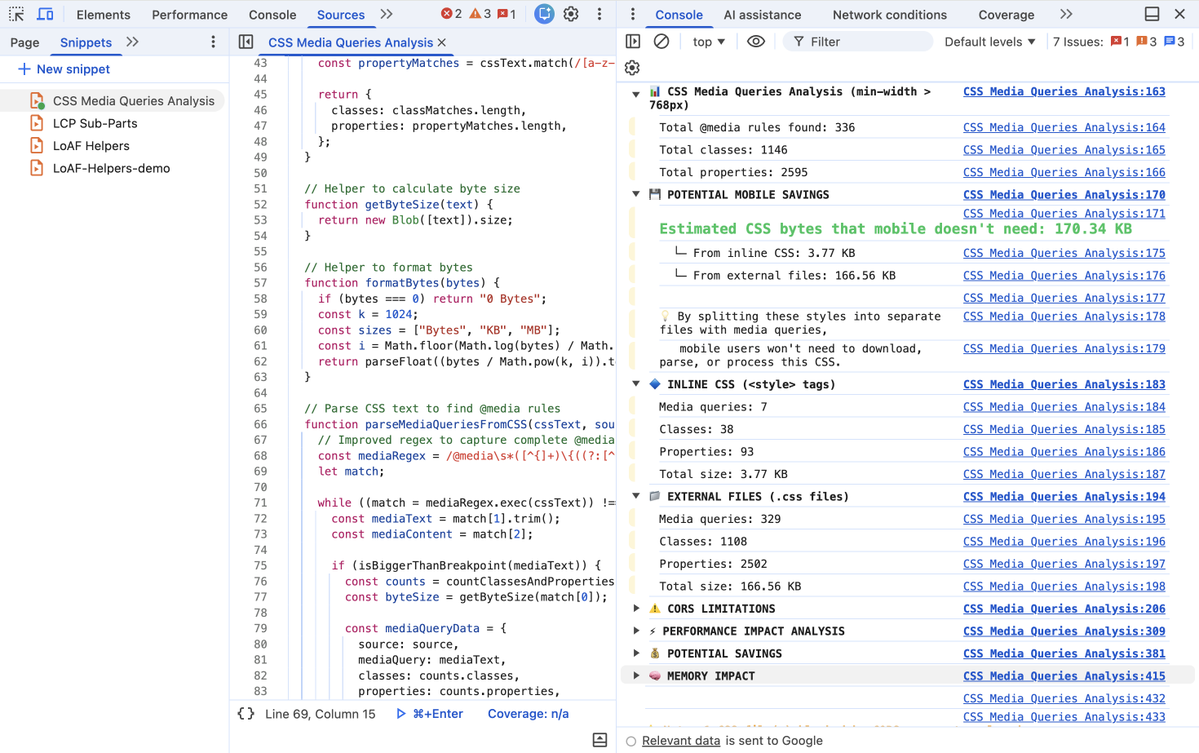1199x753 pixels.
Task: Open the blue AI assistance button in toolbar
Action: [544, 14]
